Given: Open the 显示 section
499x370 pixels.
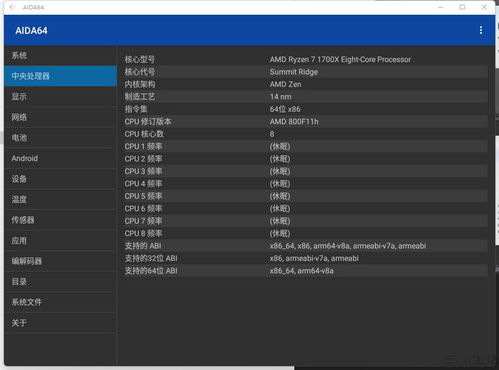Looking at the screenshot, I should tap(61, 97).
